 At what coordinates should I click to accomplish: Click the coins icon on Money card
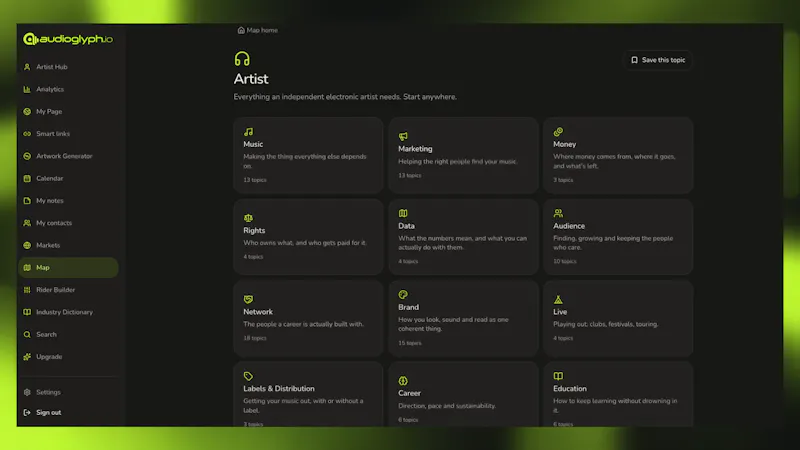(558, 132)
